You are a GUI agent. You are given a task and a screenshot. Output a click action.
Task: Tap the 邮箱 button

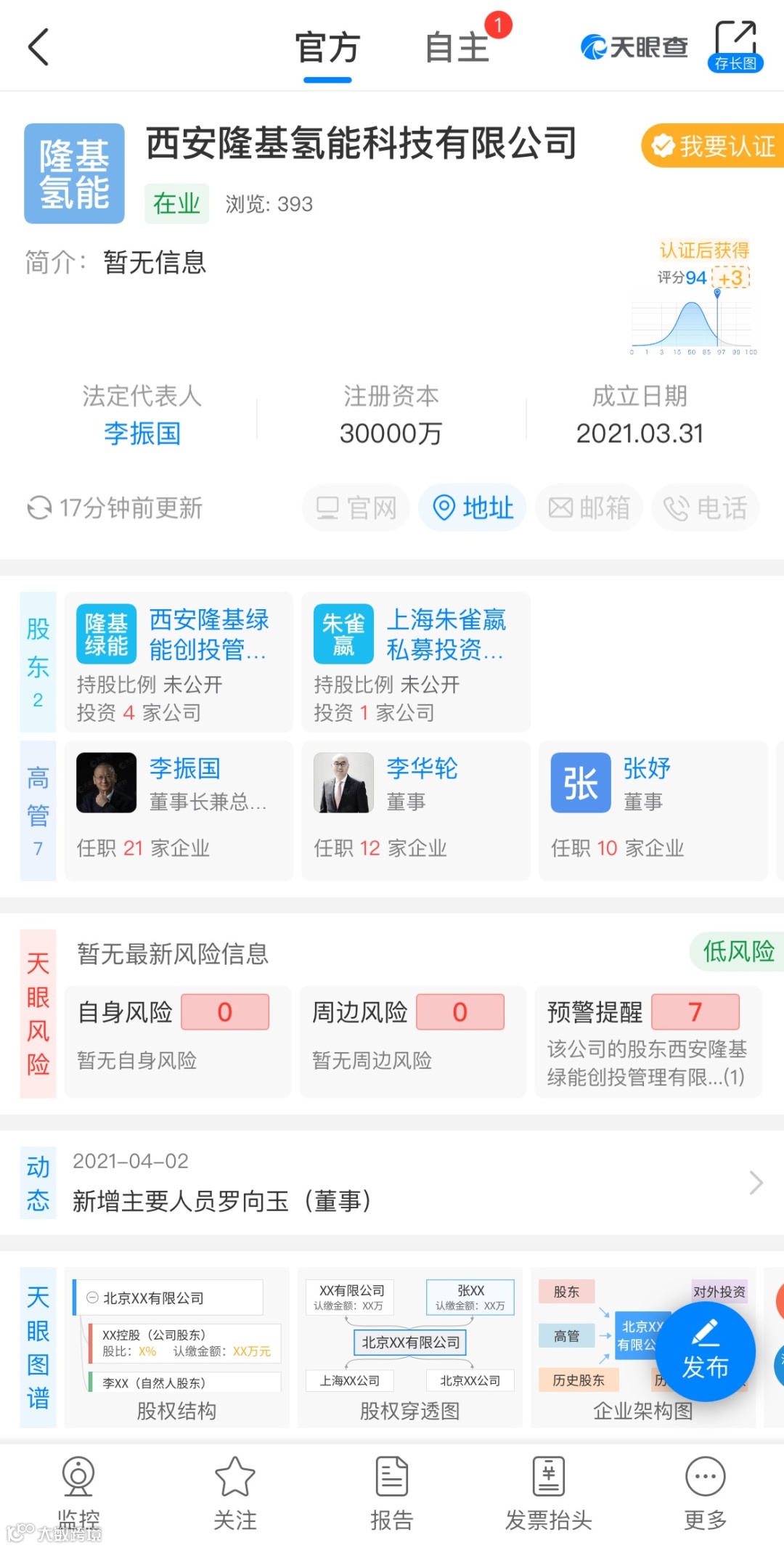pos(589,508)
